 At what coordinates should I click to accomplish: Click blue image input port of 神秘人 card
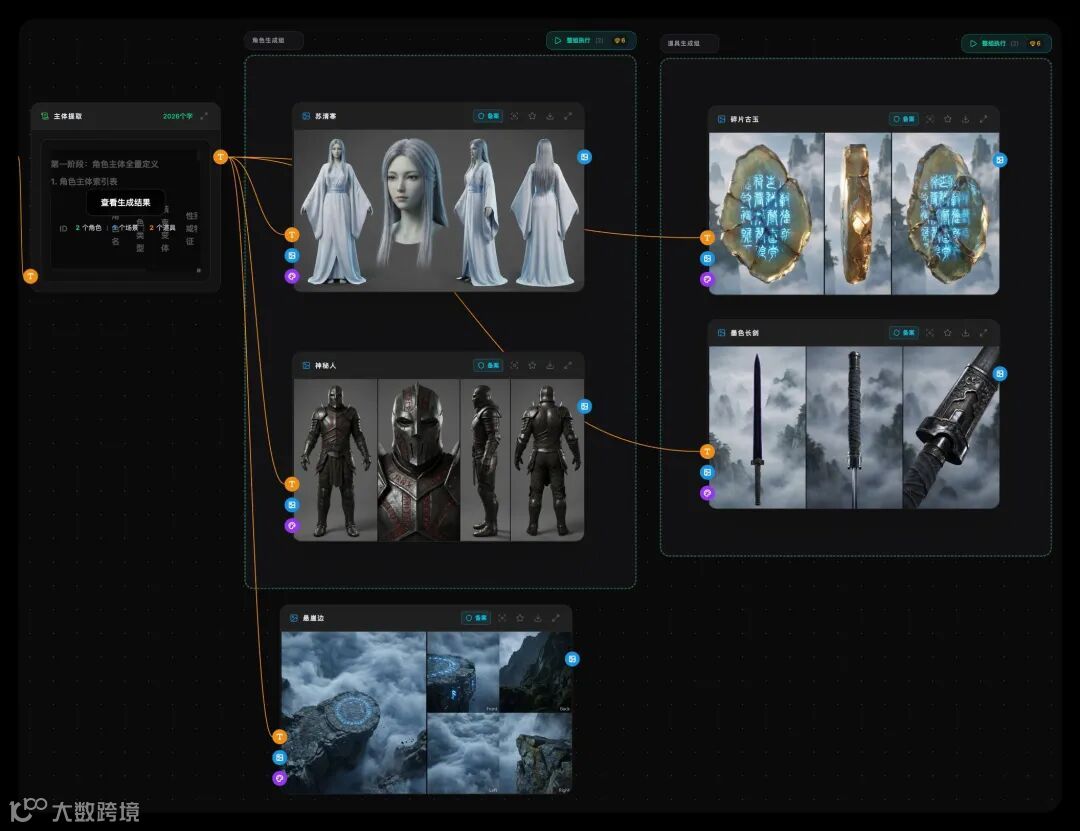292,505
